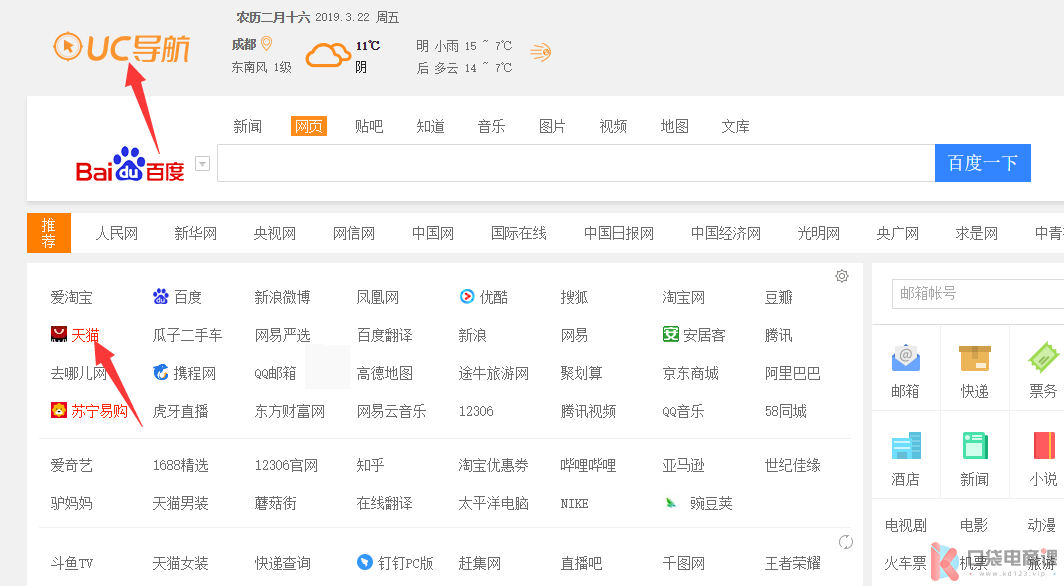Open the settings gear in links panel
Image resolution: width=1064 pixels, height=586 pixels.
pyautogui.click(x=842, y=276)
